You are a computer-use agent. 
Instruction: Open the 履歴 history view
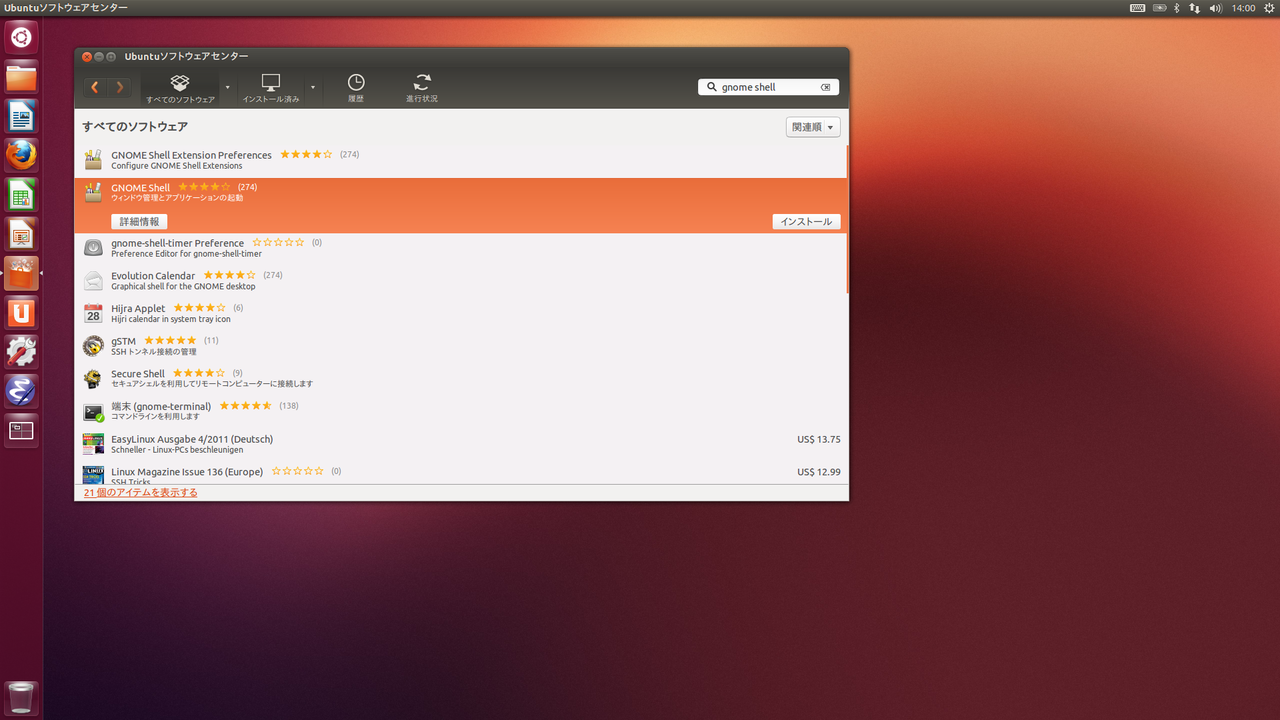[x=356, y=88]
